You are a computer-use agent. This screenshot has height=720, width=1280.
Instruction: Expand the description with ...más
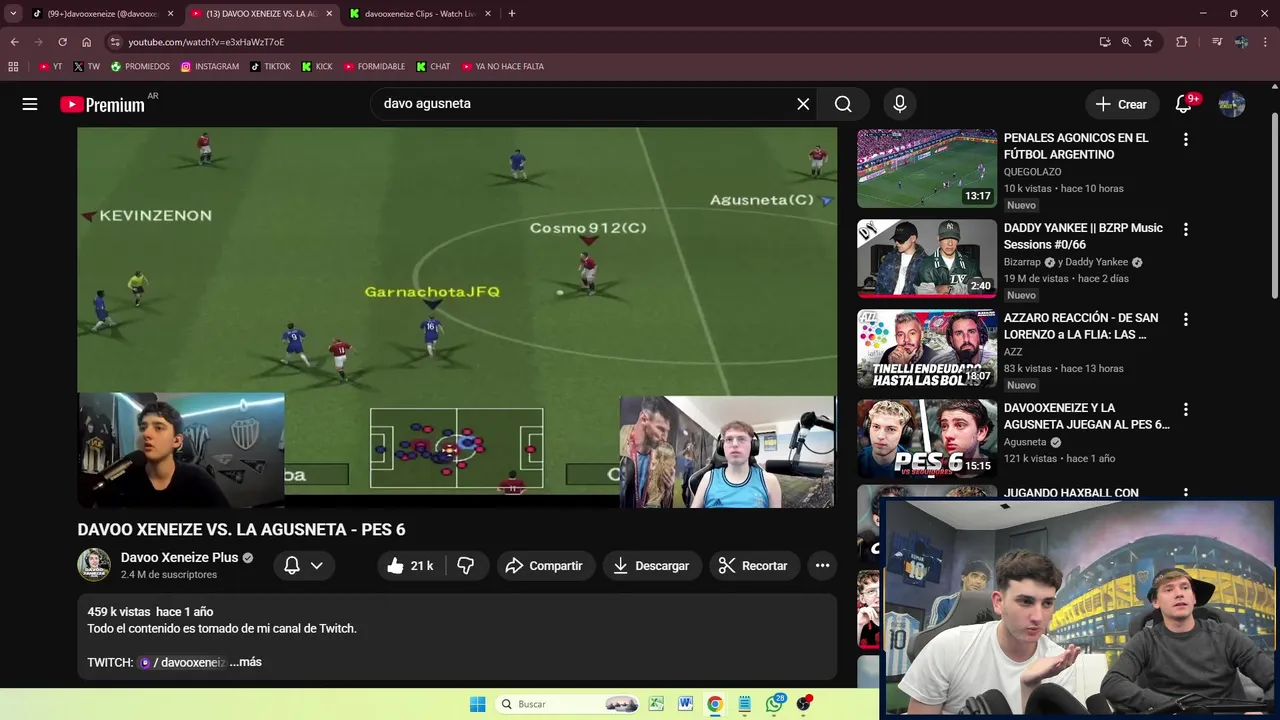[245, 662]
